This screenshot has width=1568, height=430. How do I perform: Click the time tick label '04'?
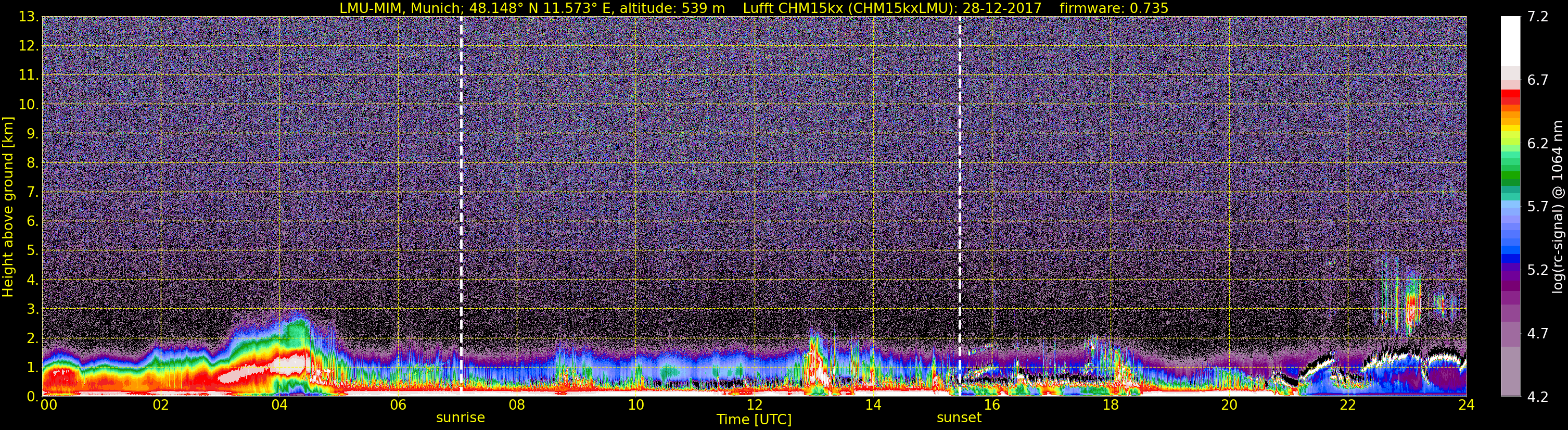pyautogui.click(x=279, y=405)
